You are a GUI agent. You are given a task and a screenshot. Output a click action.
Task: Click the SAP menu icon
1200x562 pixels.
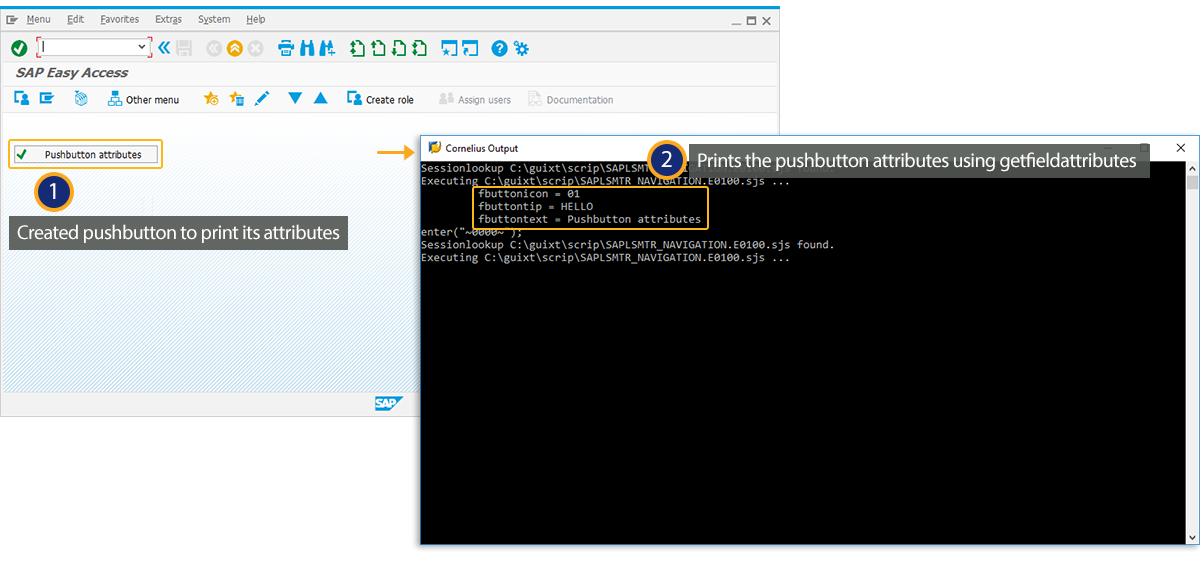(x=47, y=98)
